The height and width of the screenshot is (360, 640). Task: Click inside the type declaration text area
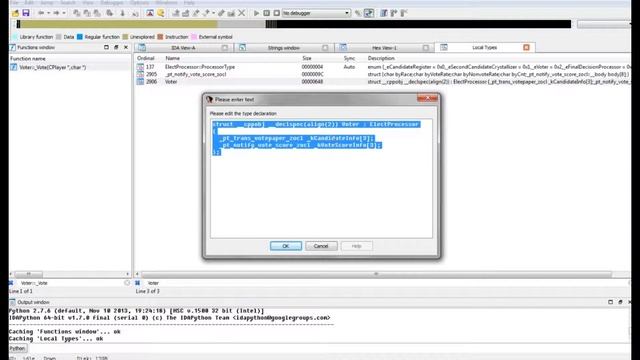tap(321, 179)
